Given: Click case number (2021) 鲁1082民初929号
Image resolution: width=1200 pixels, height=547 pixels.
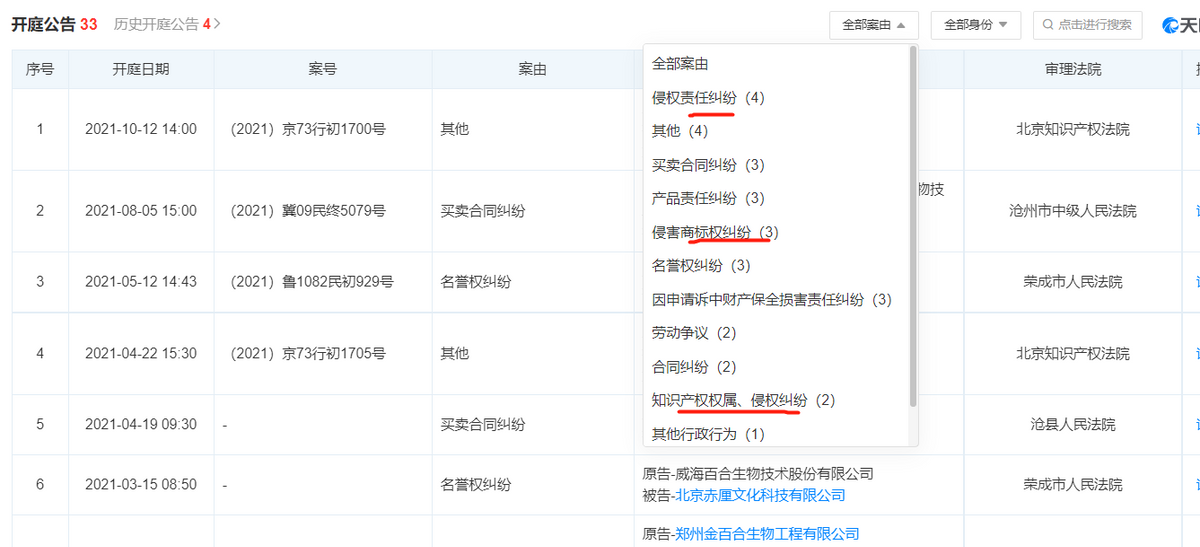Looking at the screenshot, I should pos(311,282).
